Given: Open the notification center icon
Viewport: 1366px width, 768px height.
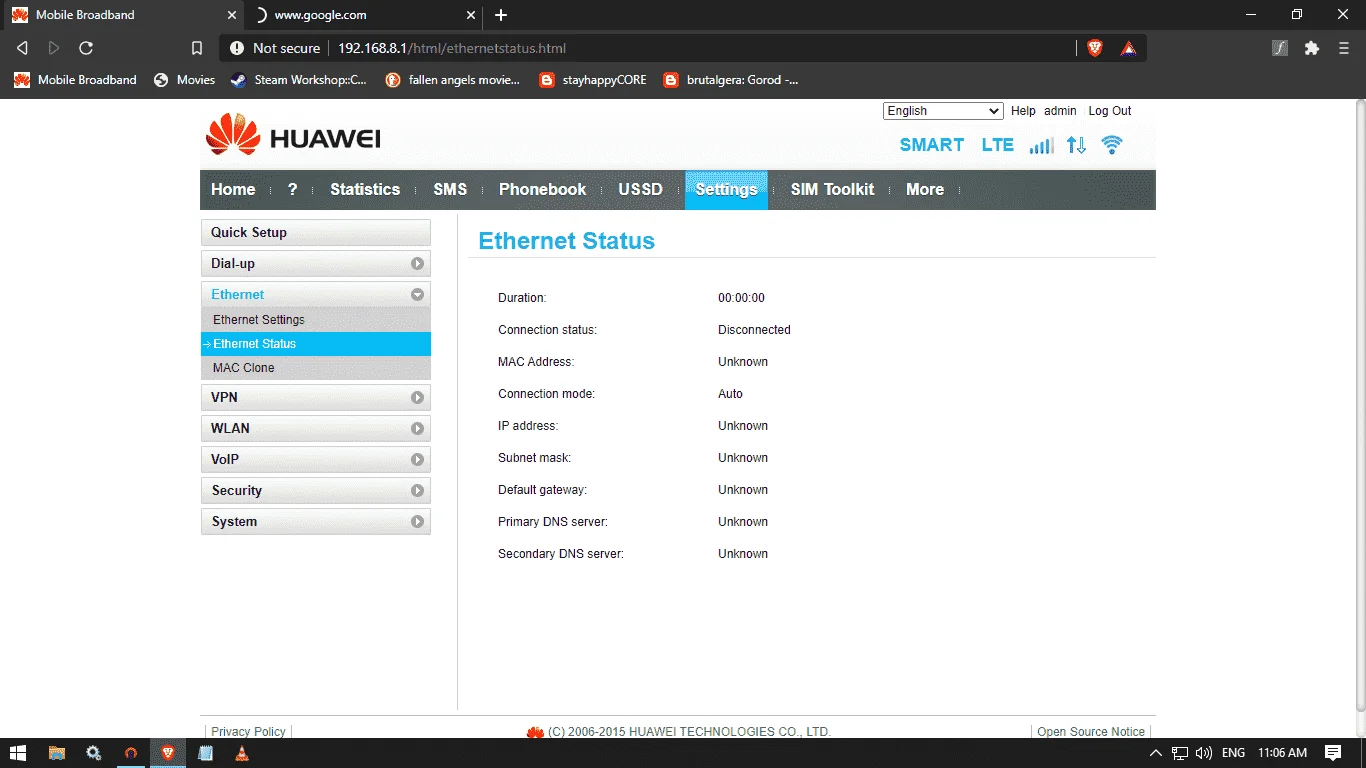Looking at the screenshot, I should pyautogui.click(x=1333, y=753).
